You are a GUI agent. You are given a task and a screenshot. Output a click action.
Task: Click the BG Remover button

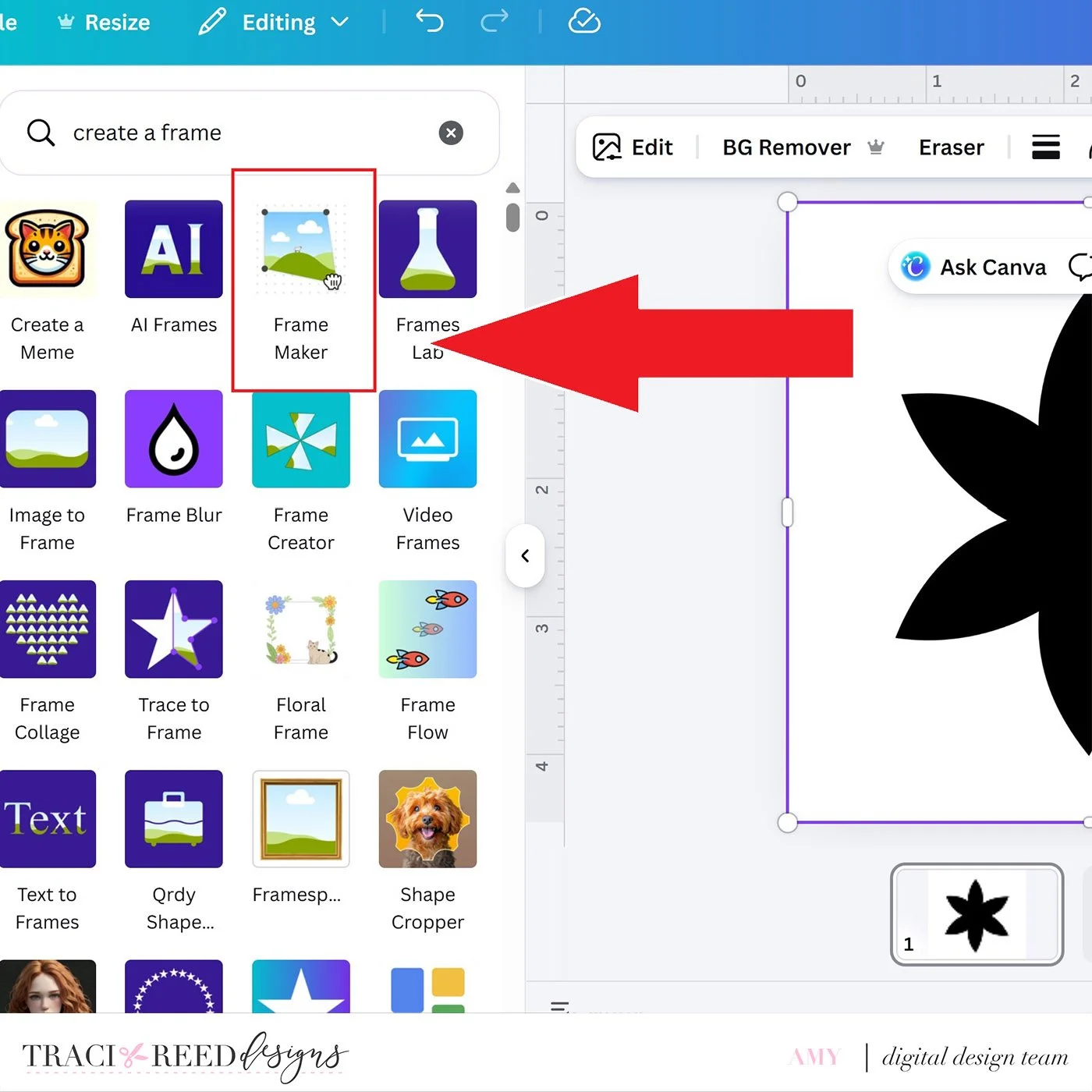pyautogui.click(x=803, y=147)
